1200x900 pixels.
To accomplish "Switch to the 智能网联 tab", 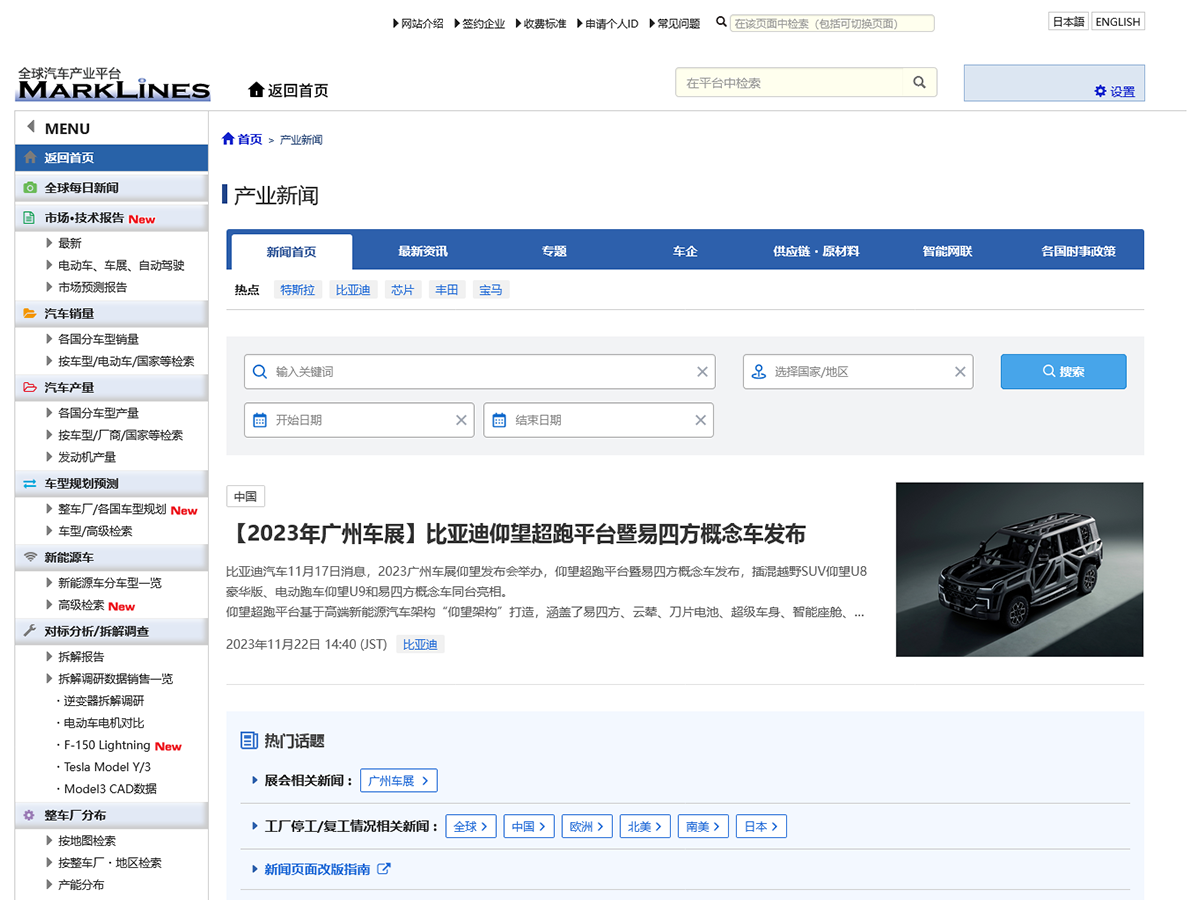I will pyautogui.click(x=947, y=251).
